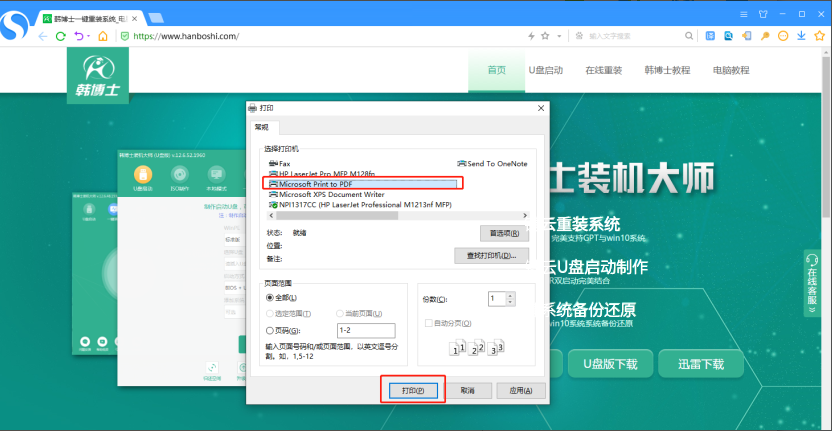Open the translate toolbar icon
832x431 pixels.
click(710, 36)
